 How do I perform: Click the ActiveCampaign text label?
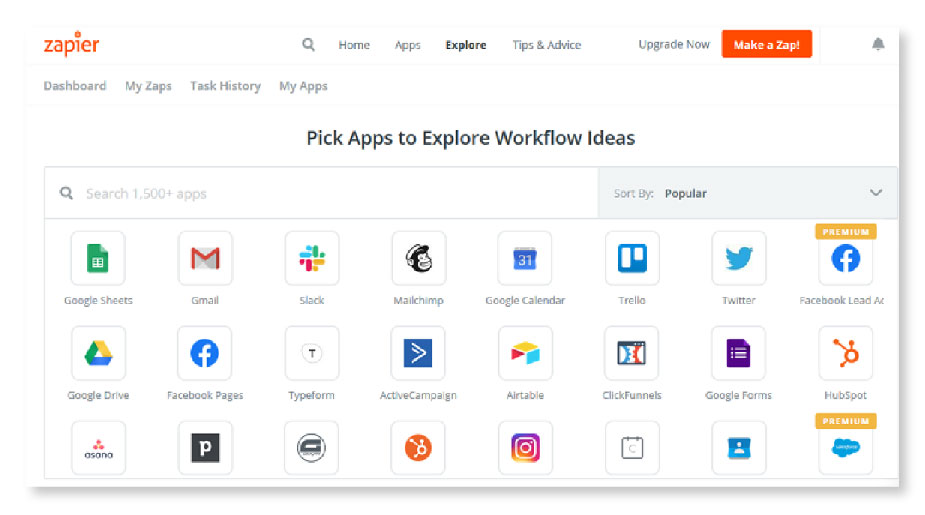coord(418,395)
